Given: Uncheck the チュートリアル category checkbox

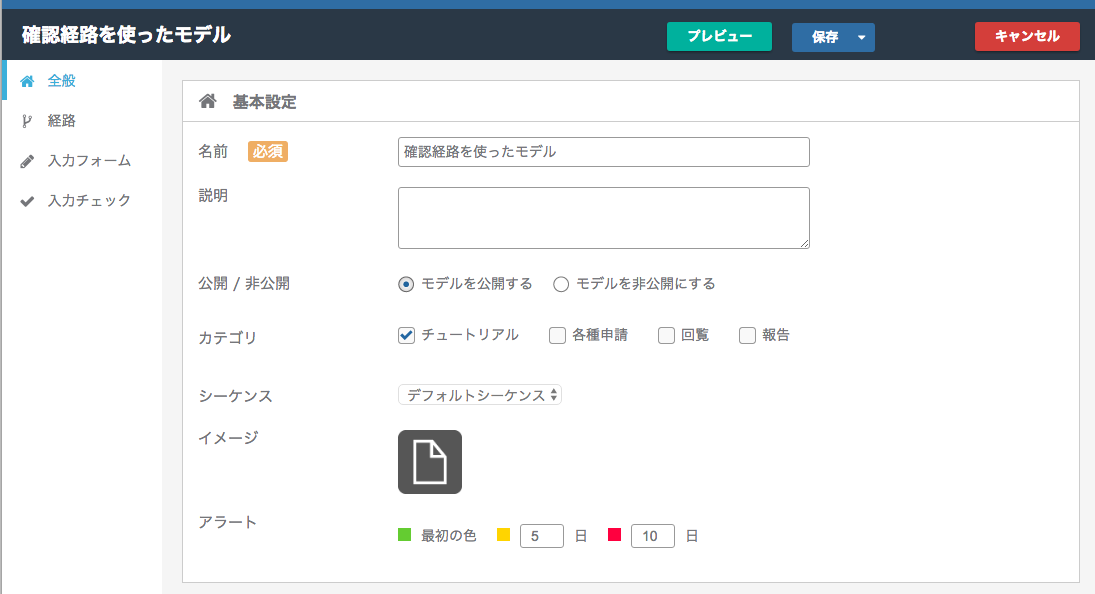Looking at the screenshot, I should [406, 335].
